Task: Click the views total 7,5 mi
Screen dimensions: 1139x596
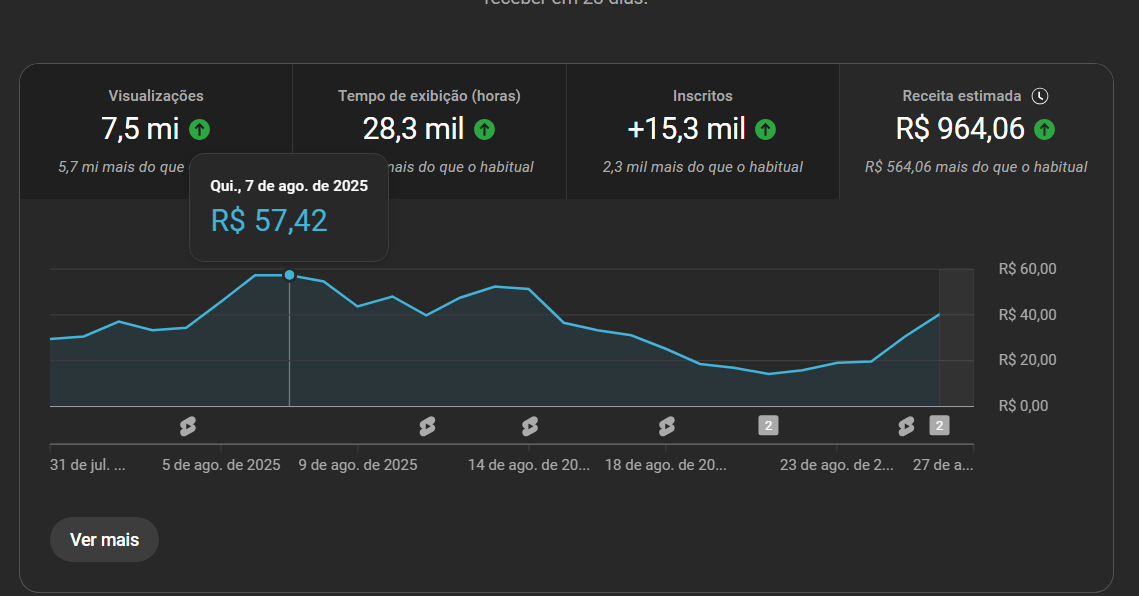Action: coord(140,129)
